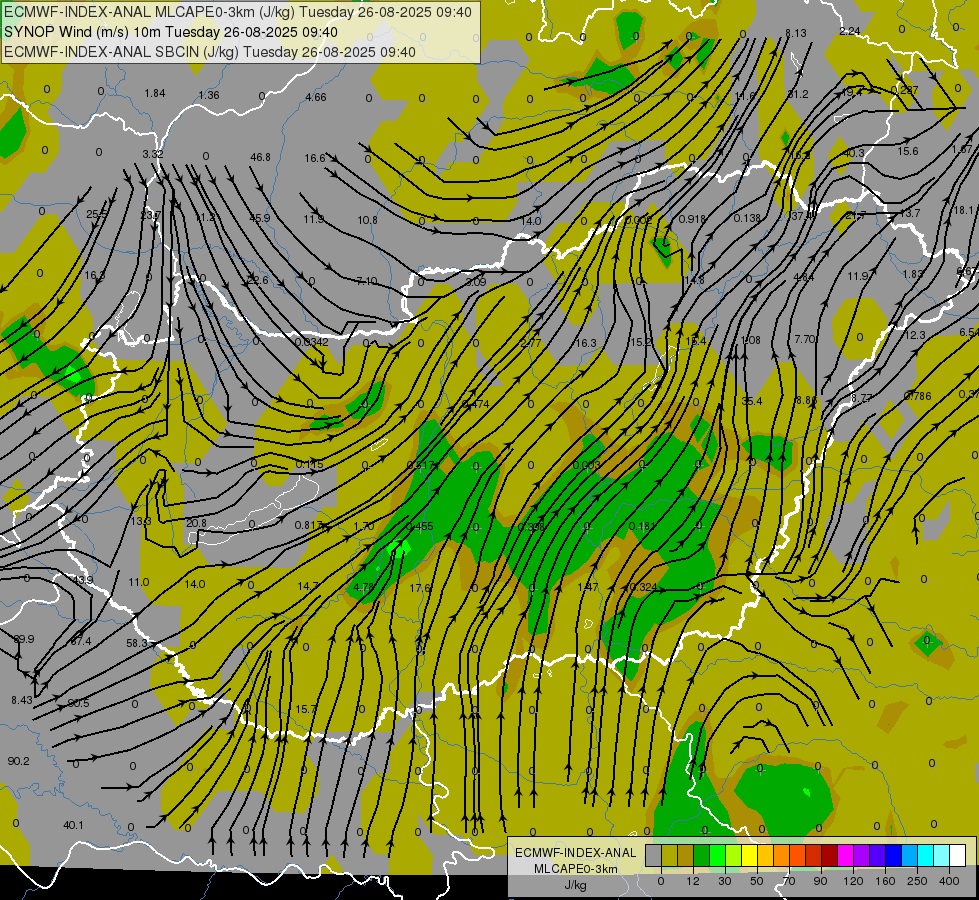
Task: Click the map value 2.24
Action: pyautogui.click(x=850, y=31)
